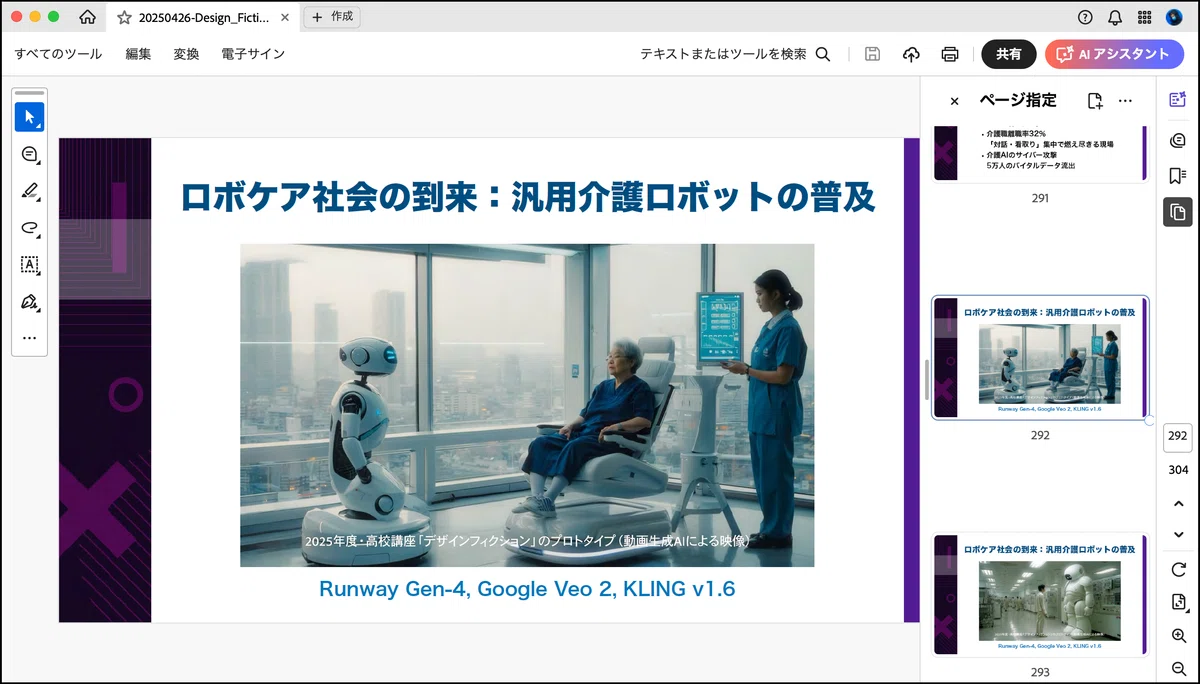
Task: Star the document tab as favorite
Action: click(124, 17)
